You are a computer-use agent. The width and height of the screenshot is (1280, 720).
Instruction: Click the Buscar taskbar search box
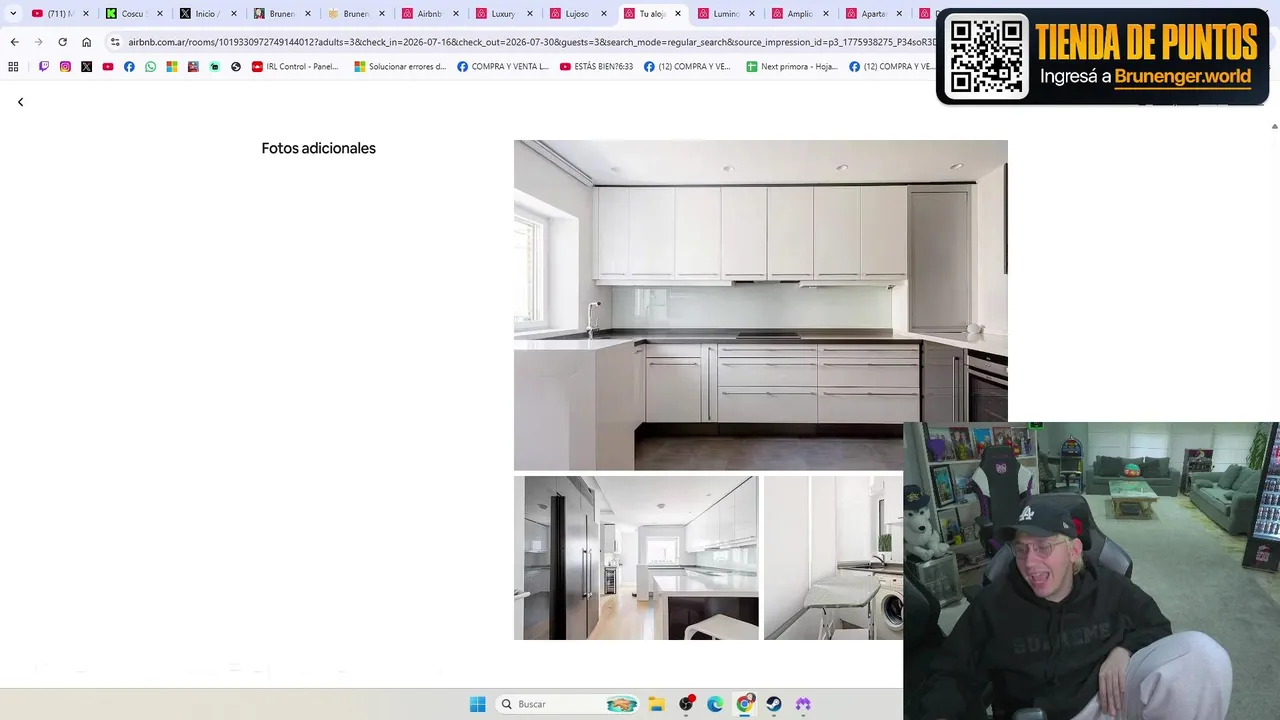pyautogui.click(x=567, y=704)
